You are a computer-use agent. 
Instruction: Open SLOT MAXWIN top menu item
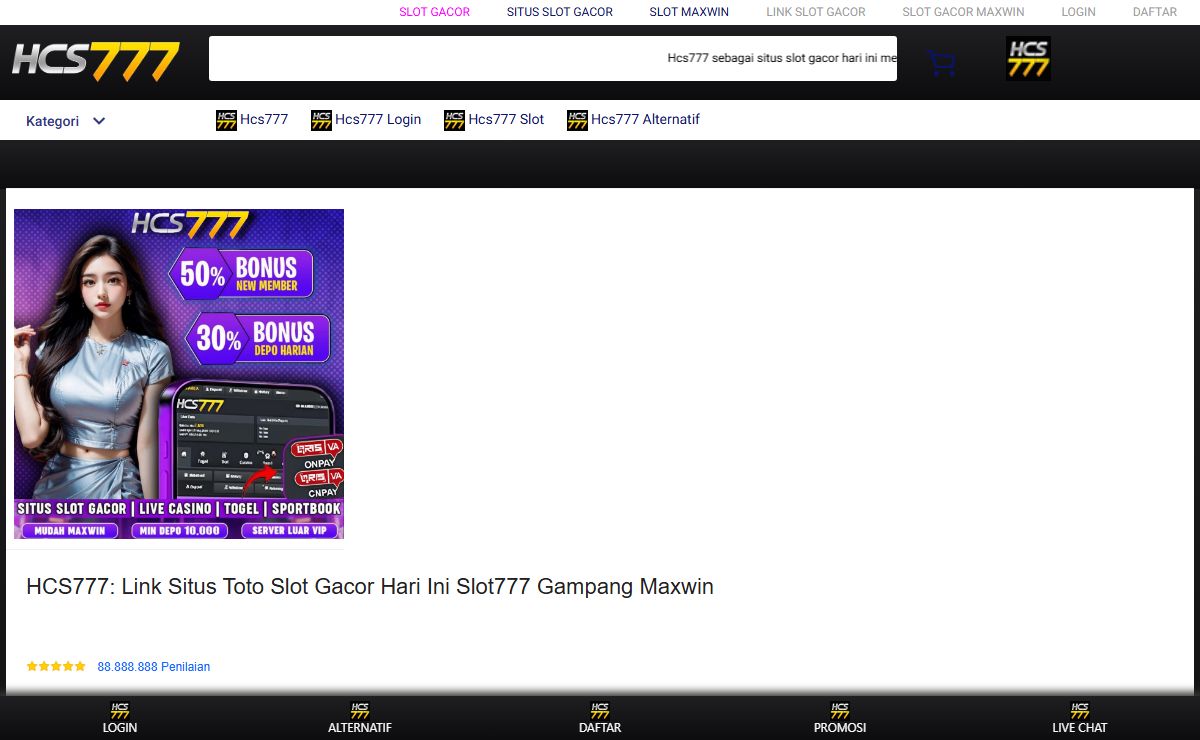click(x=689, y=12)
